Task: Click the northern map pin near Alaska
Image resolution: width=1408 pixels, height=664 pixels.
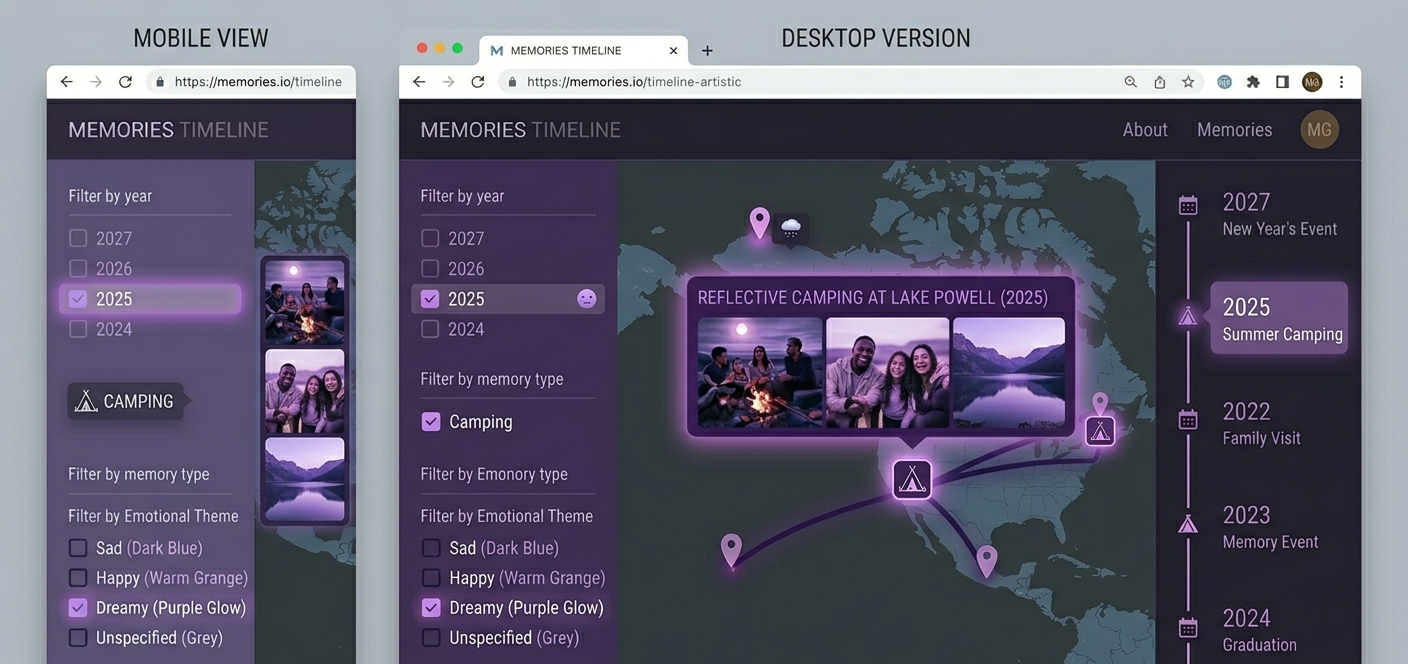Action: point(760,224)
